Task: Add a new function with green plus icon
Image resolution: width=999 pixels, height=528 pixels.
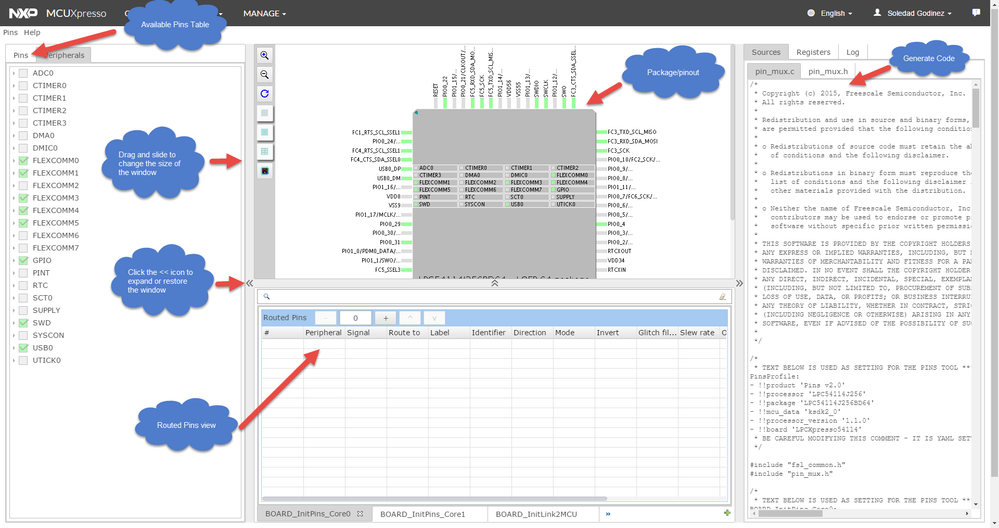Action: [x=727, y=513]
